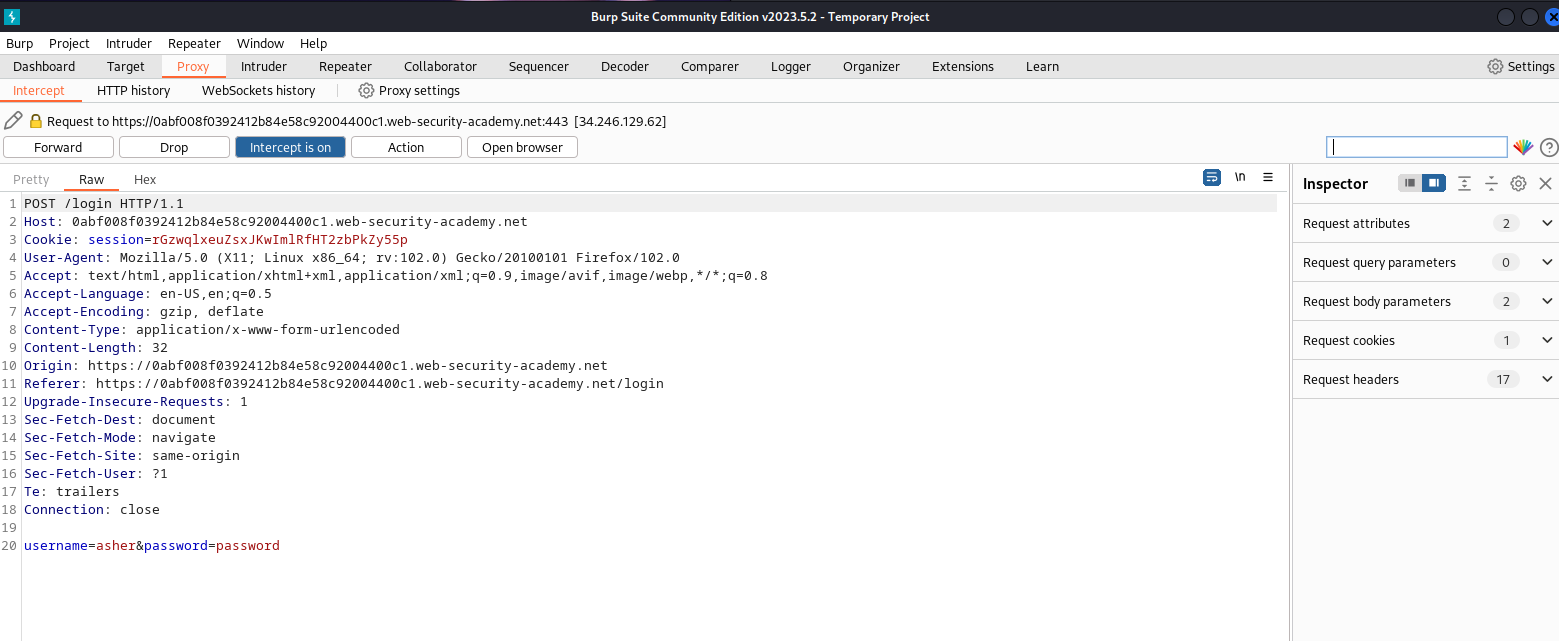
Task: Click the rainbow highlight color picker
Action: click(x=1523, y=147)
